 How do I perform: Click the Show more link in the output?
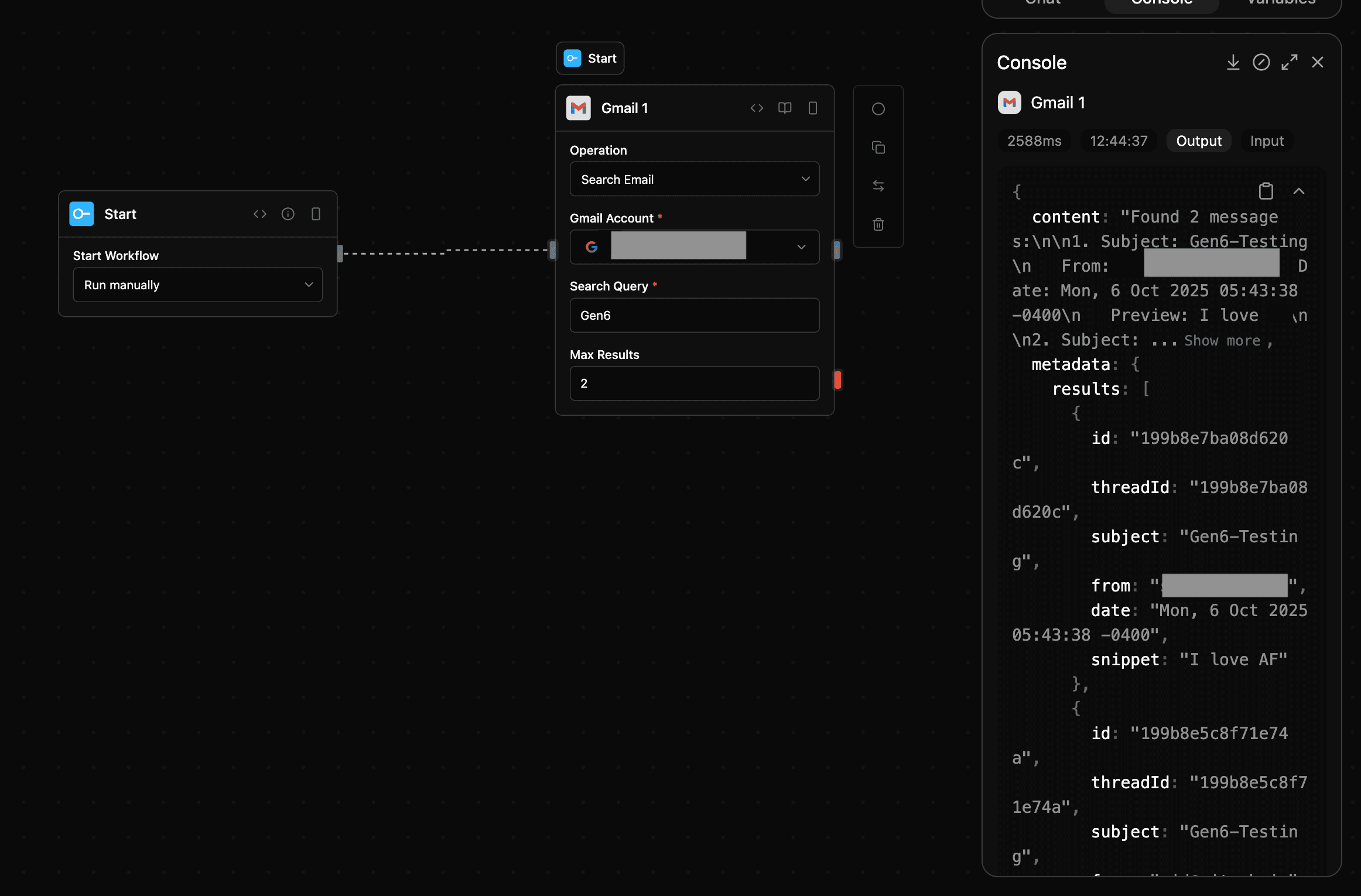point(1222,341)
